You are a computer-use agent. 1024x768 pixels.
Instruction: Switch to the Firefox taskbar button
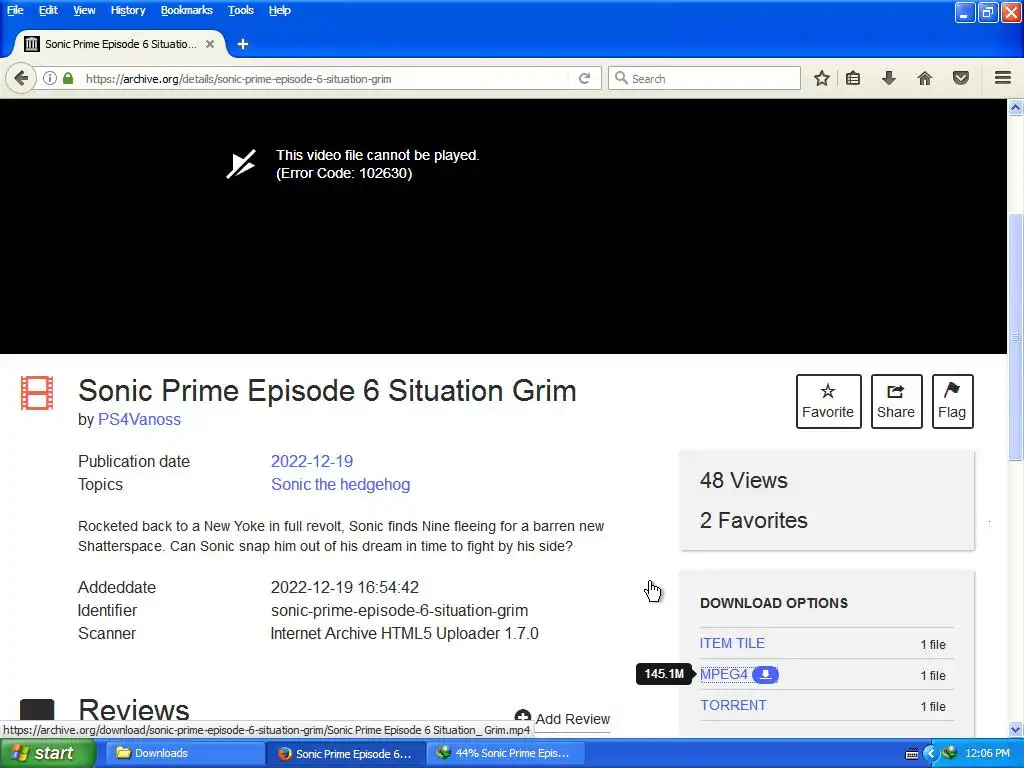pos(346,753)
